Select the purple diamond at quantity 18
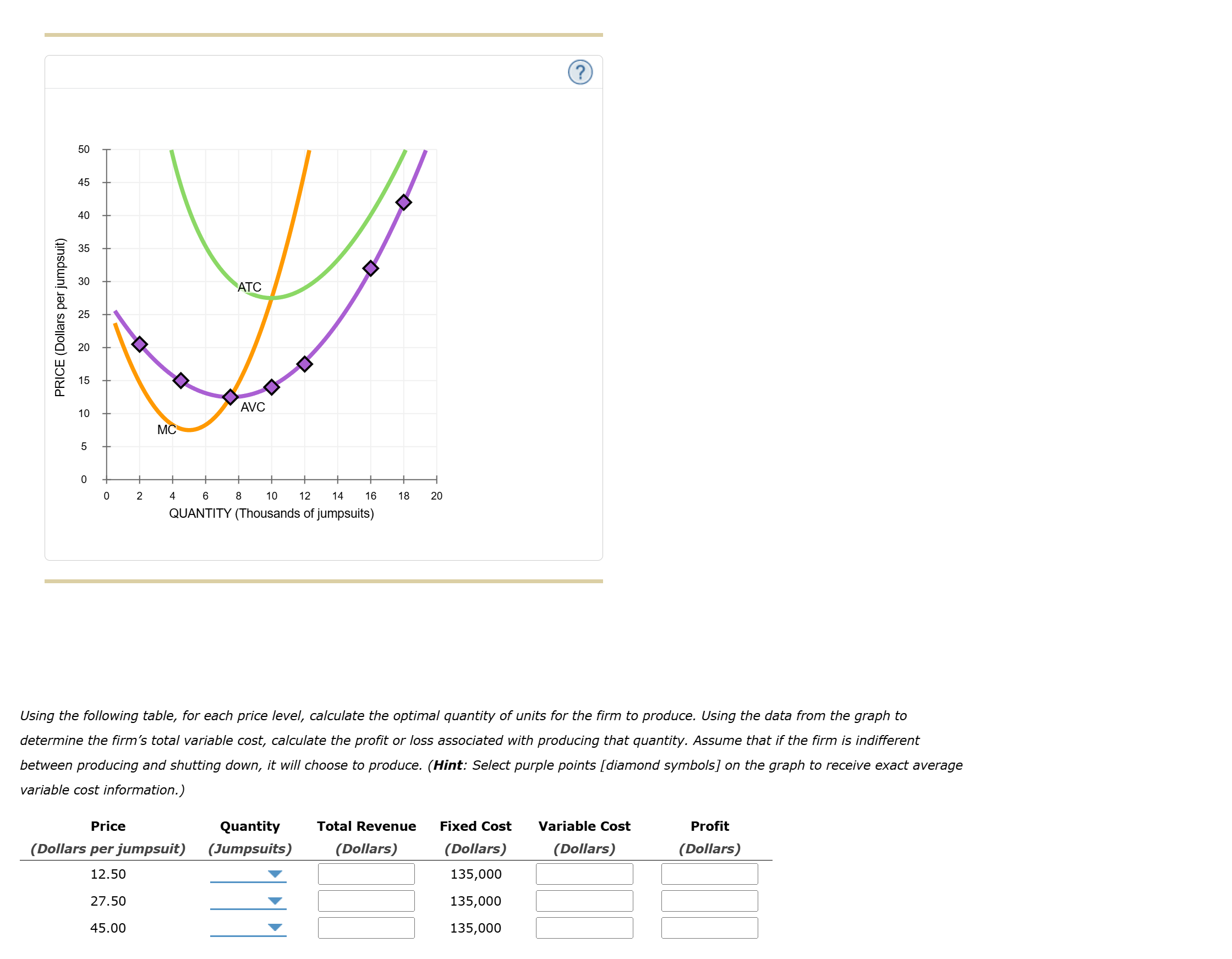This screenshot has width=1232, height=959. pyautogui.click(x=403, y=202)
